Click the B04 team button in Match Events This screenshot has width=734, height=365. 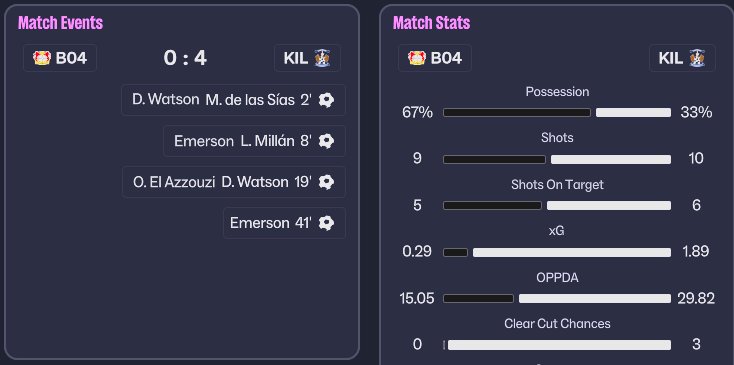coord(60,58)
